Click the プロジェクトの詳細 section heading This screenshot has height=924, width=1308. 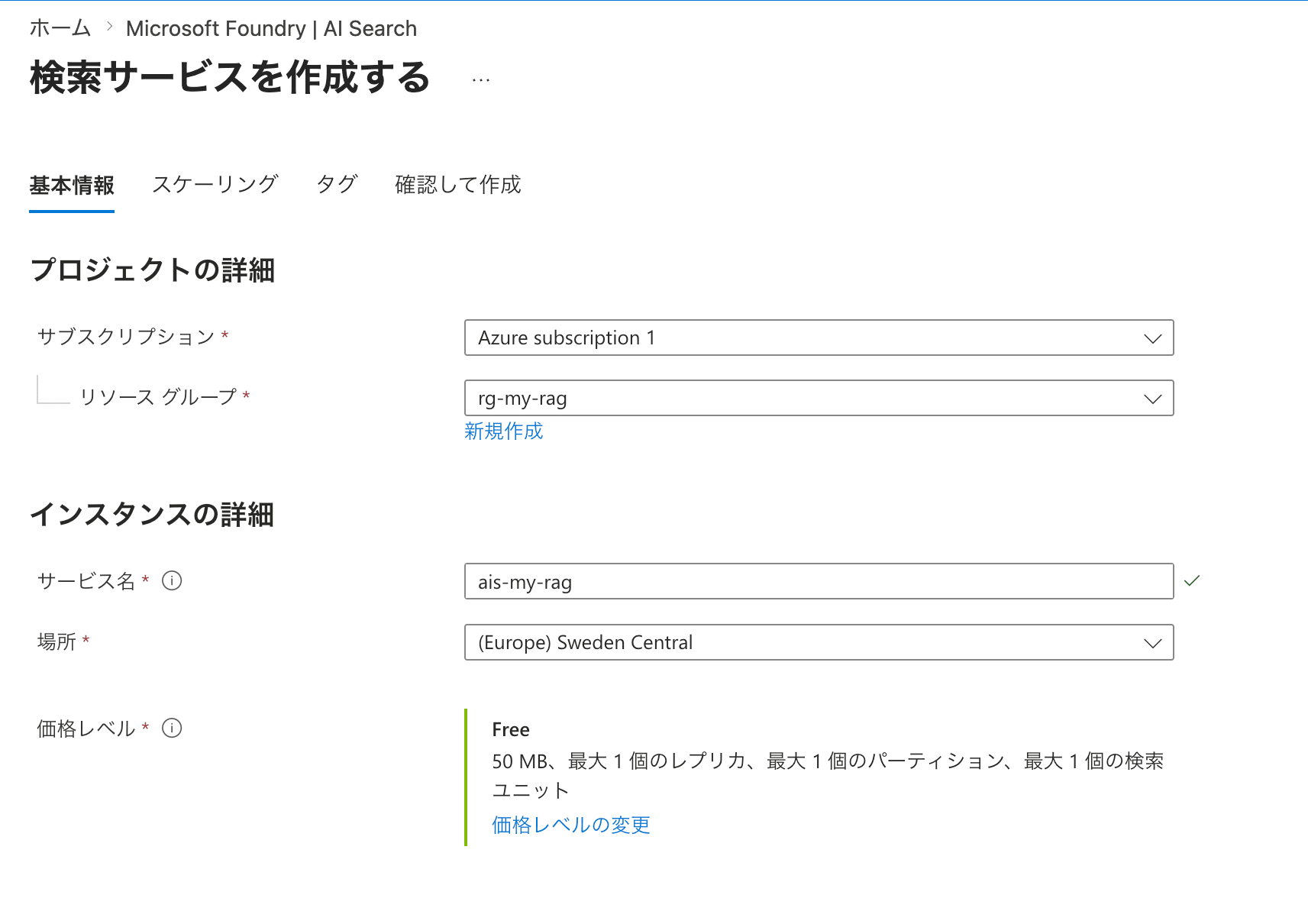click(x=152, y=270)
